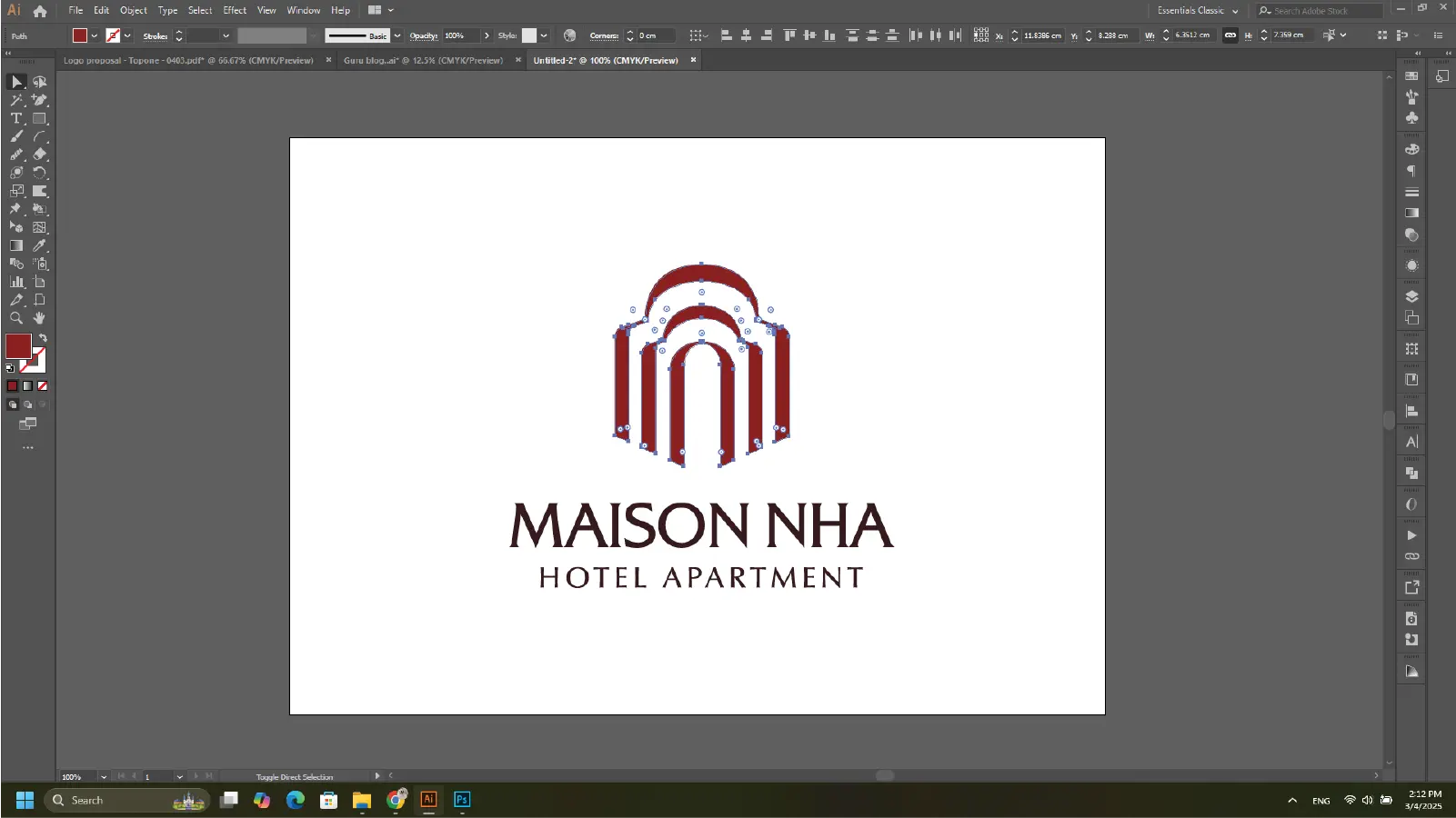The image size is (1456, 818).
Task: Click control bar fill red swatch
Action: (x=80, y=35)
